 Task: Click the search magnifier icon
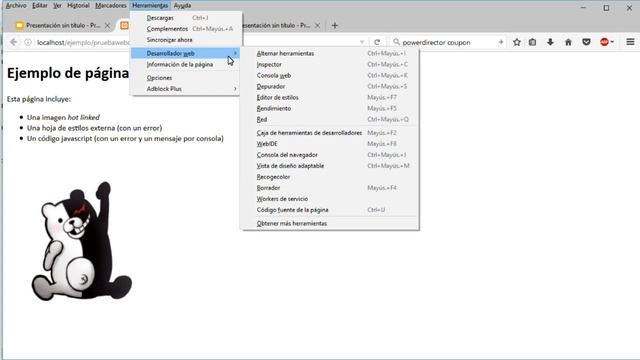[396, 42]
